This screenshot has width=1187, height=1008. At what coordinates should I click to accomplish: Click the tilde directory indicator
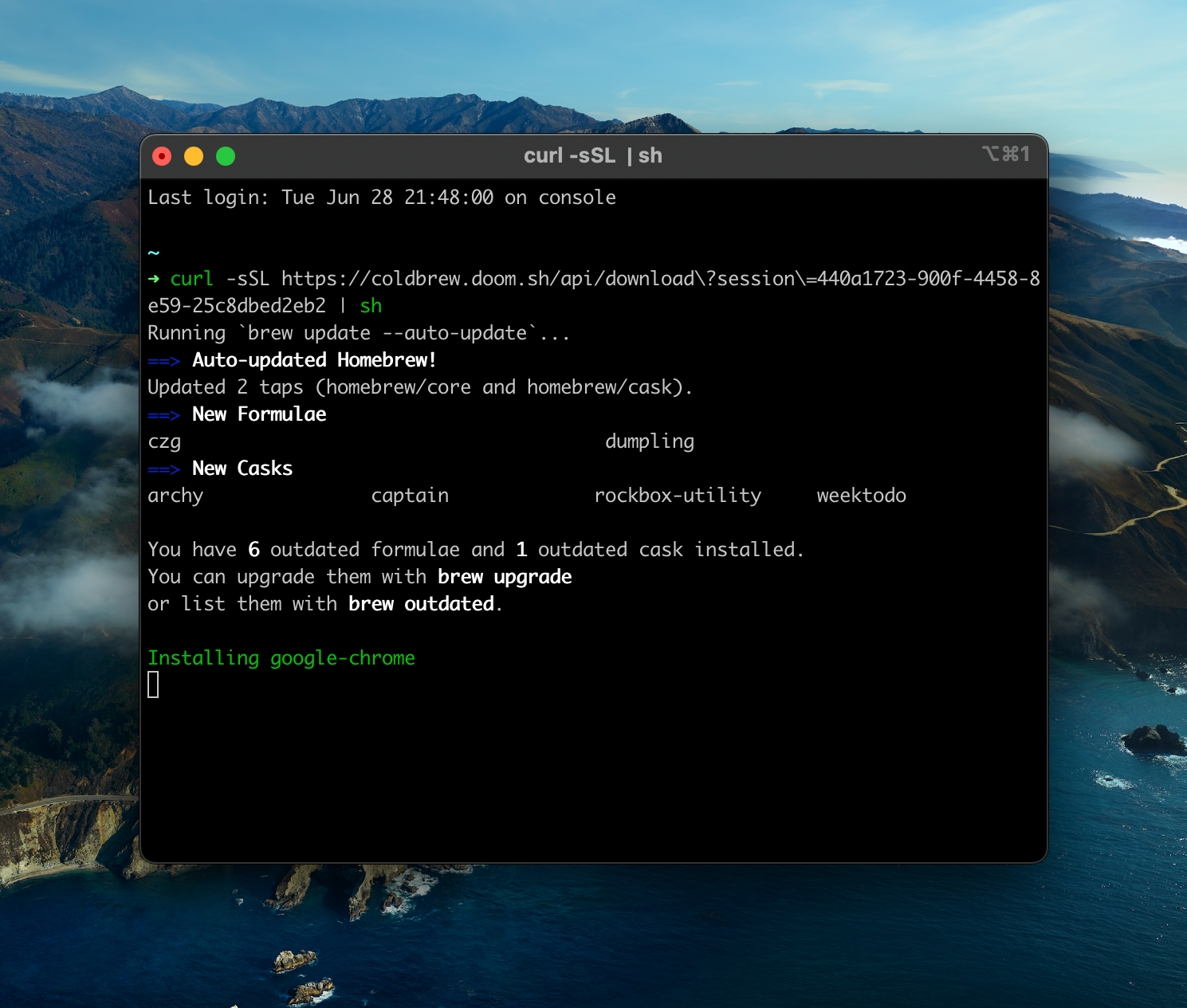click(154, 253)
